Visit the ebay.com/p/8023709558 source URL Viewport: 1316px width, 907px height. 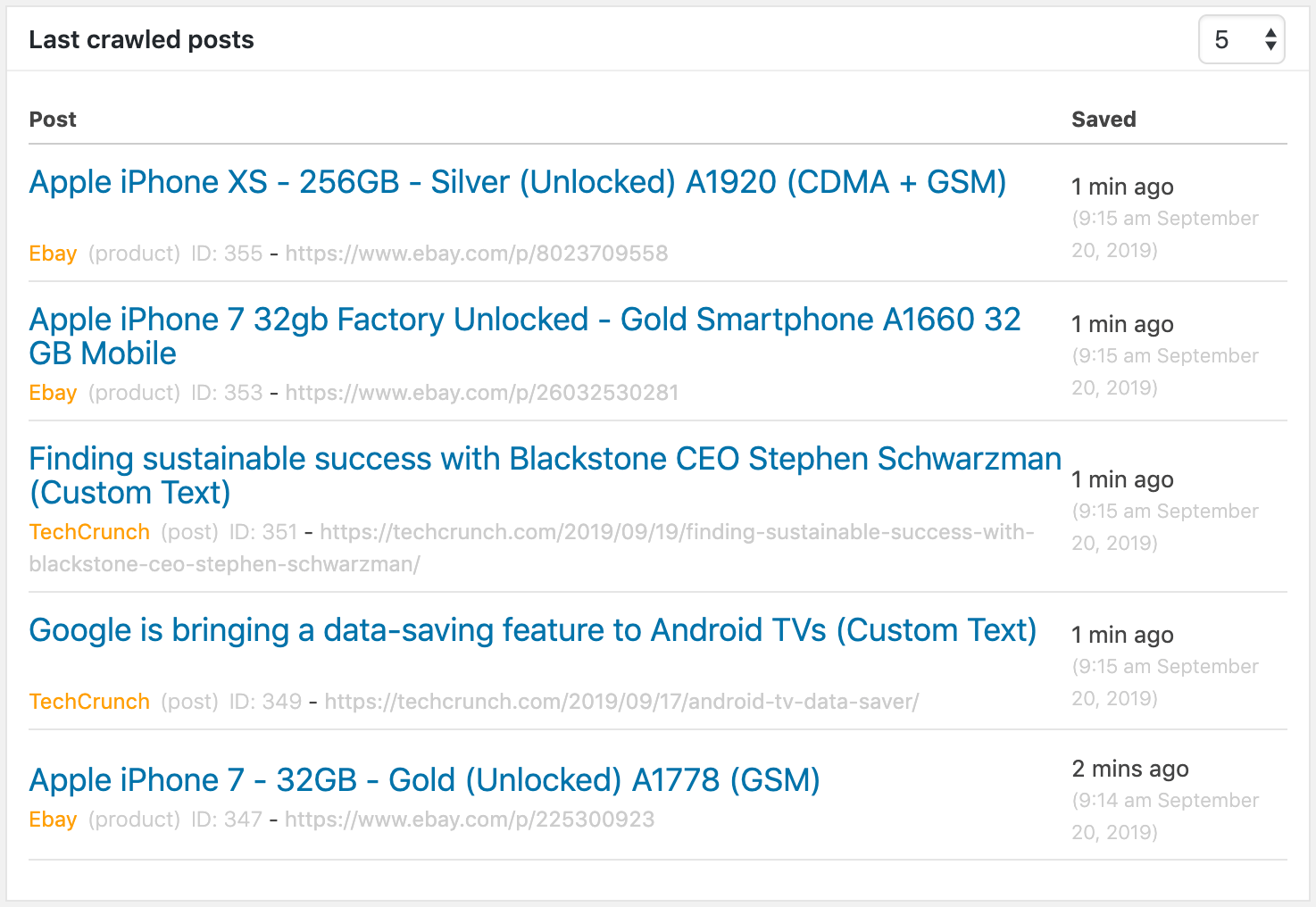477,254
